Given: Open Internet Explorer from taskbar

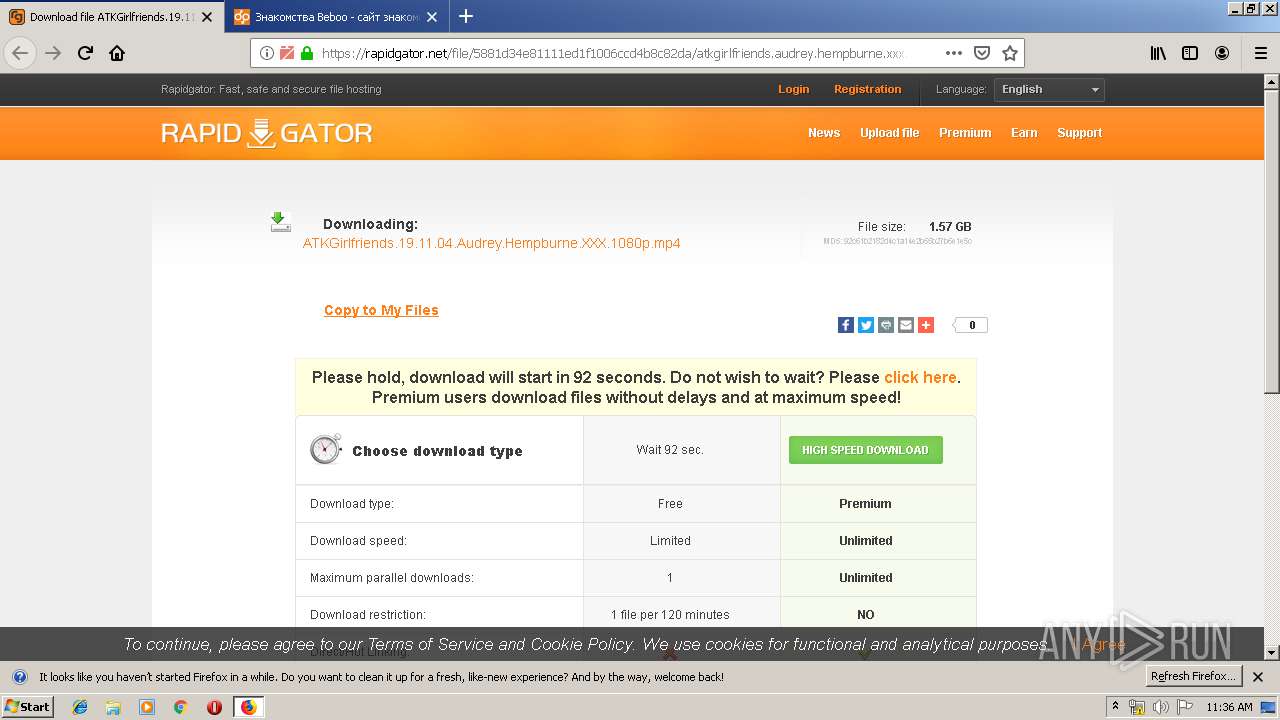Looking at the screenshot, I should pyautogui.click(x=80, y=707).
